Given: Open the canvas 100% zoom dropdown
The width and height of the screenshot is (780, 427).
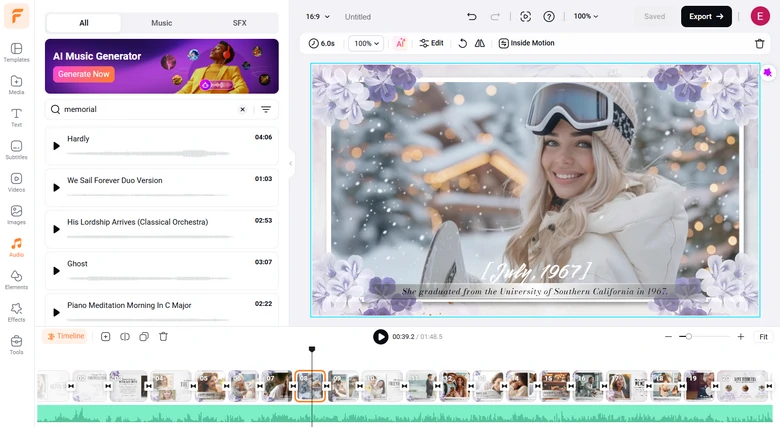Looking at the screenshot, I should click(x=585, y=16).
